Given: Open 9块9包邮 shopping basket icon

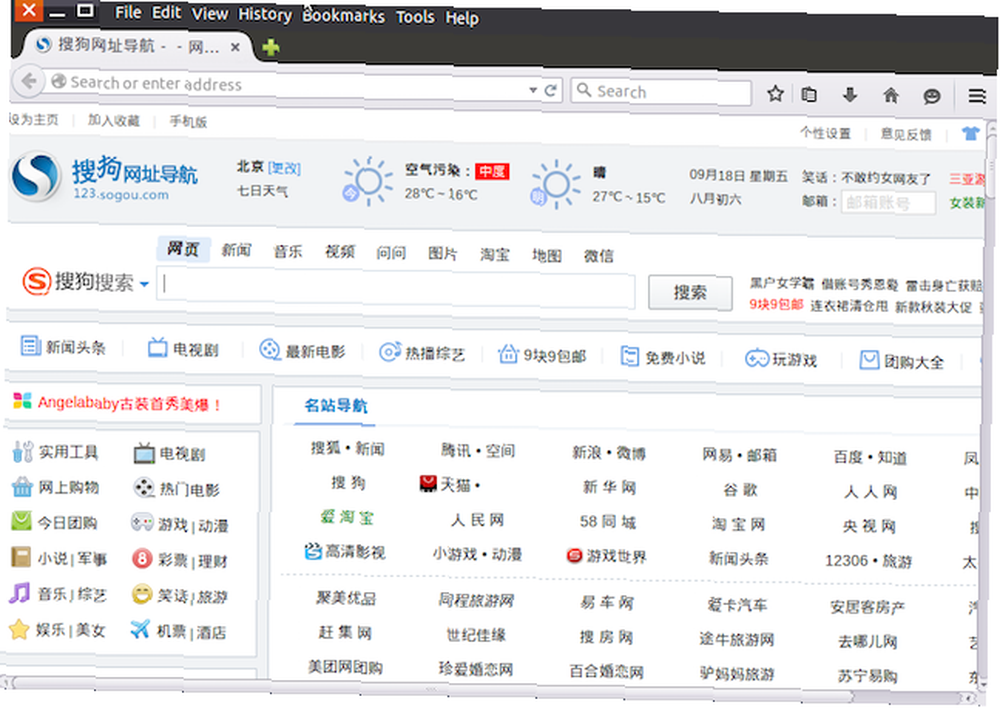Looking at the screenshot, I should [508, 354].
